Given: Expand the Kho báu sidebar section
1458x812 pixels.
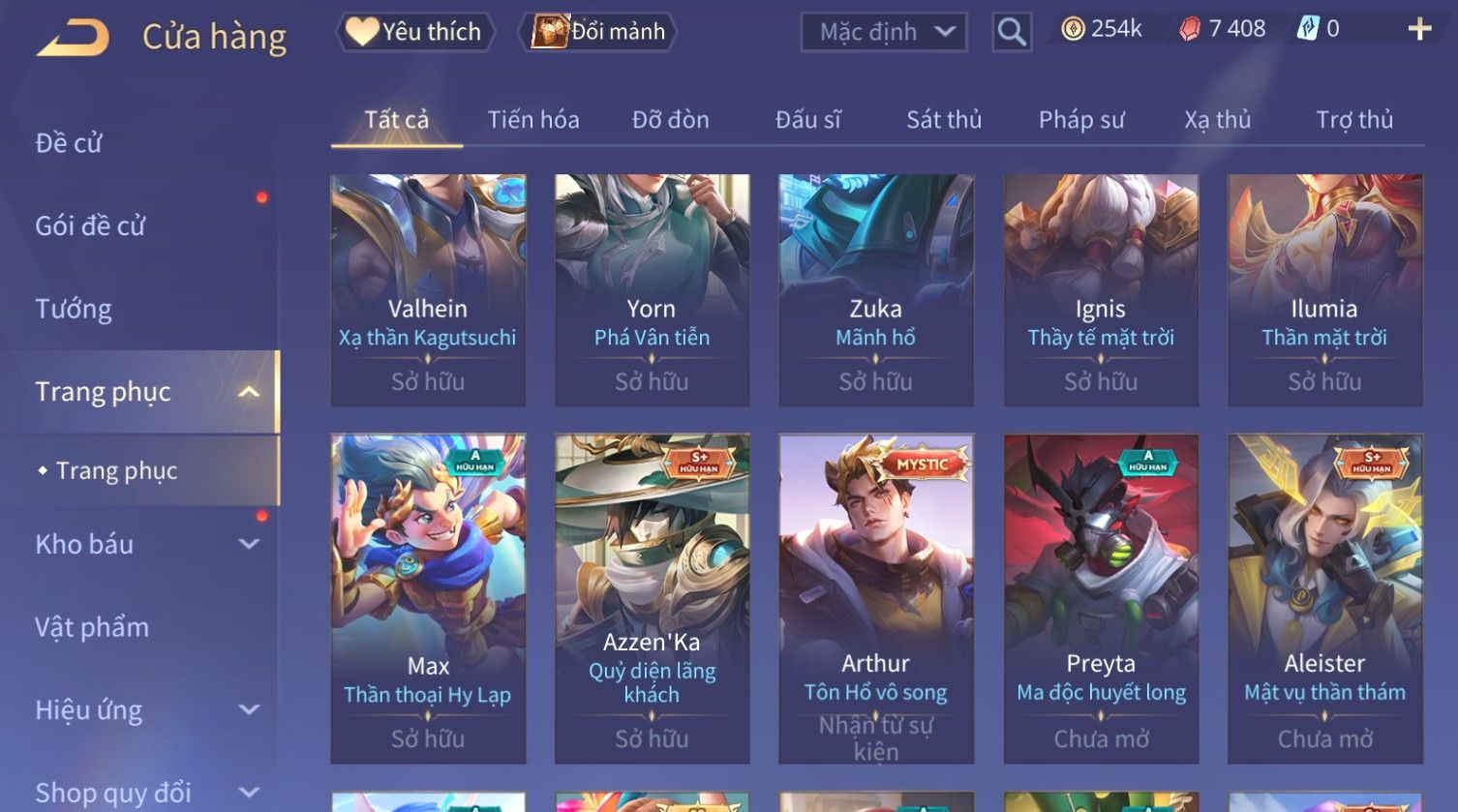Looking at the screenshot, I should pyautogui.click(x=249, y=544).
